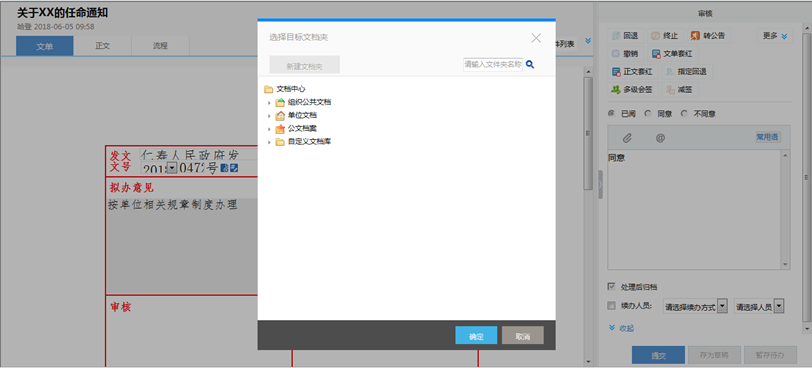
Task: Click opinion textarea scrollbar down arrow
Action: [x=786, y=264]
